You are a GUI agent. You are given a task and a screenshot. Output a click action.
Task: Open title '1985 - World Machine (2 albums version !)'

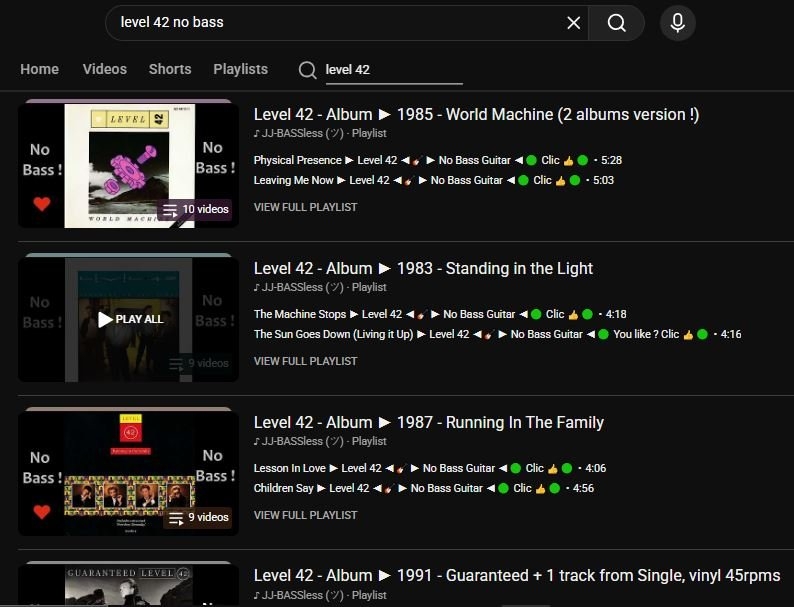point(477,114)
